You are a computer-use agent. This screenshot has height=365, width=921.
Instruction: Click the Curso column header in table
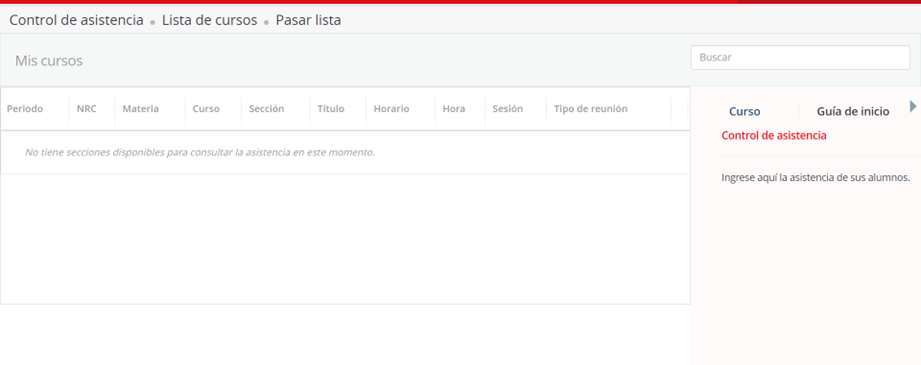pos(206,109)
